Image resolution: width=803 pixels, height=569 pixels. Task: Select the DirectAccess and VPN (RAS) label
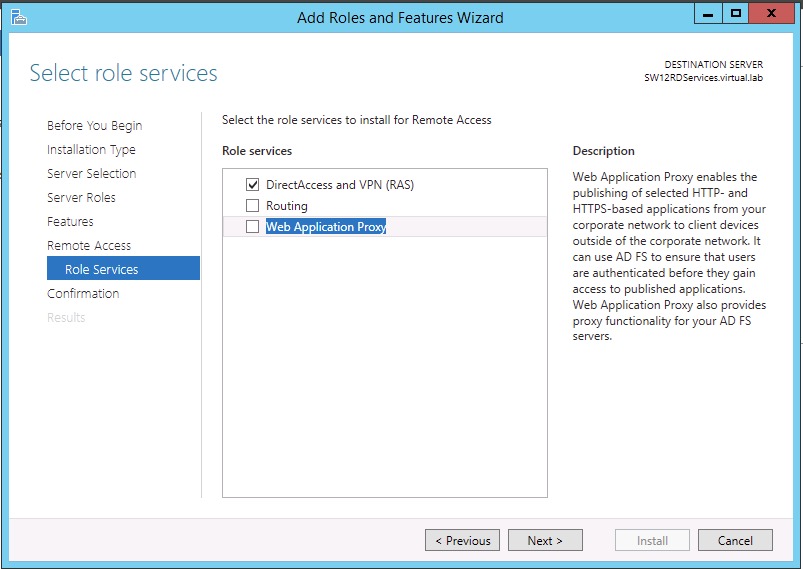click(340, 184)
